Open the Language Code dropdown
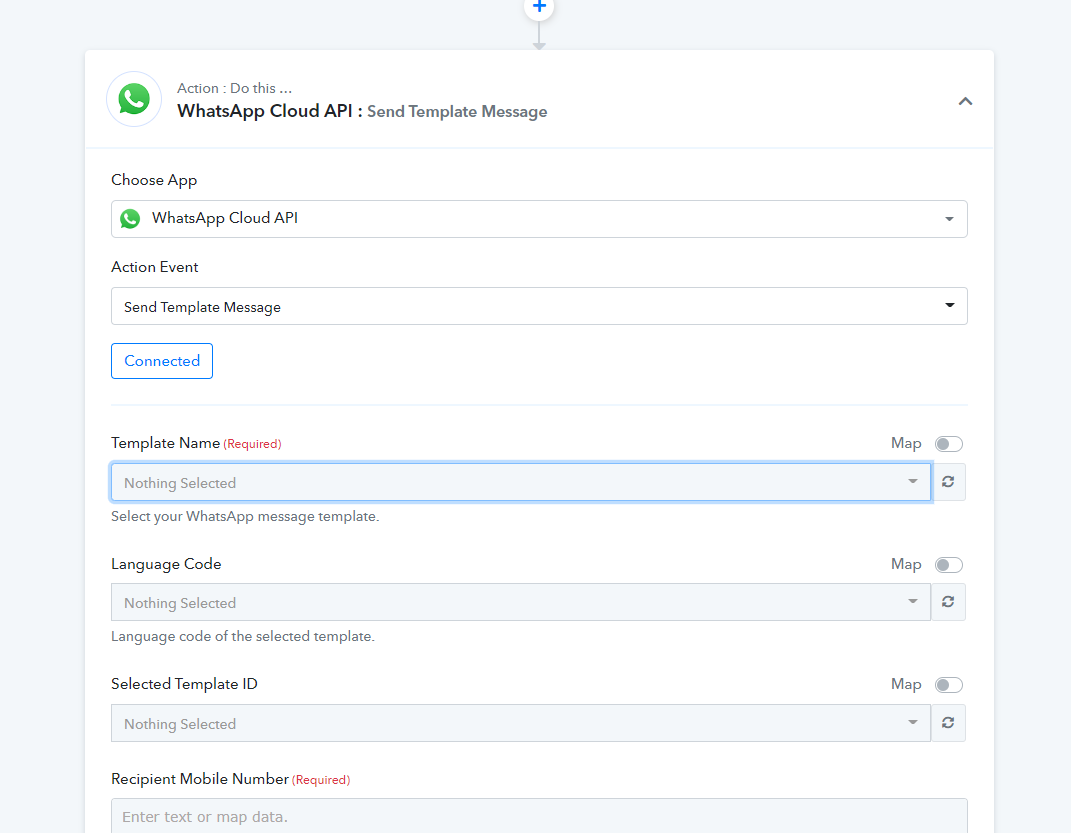The height and width of the screenshot is (833, 1071). pyautogui.click(x=520, y=602)
